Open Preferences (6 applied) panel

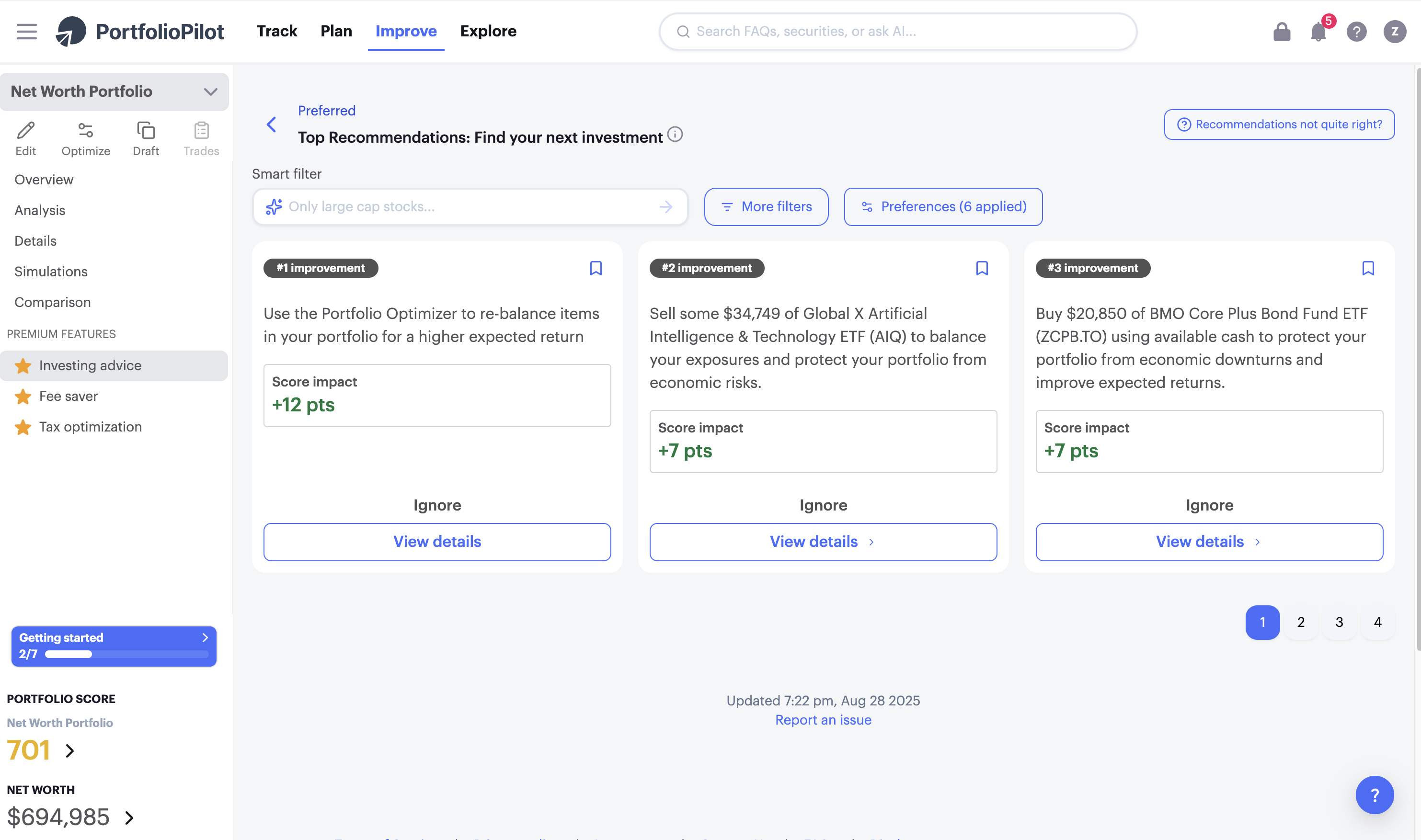[943, 206]
